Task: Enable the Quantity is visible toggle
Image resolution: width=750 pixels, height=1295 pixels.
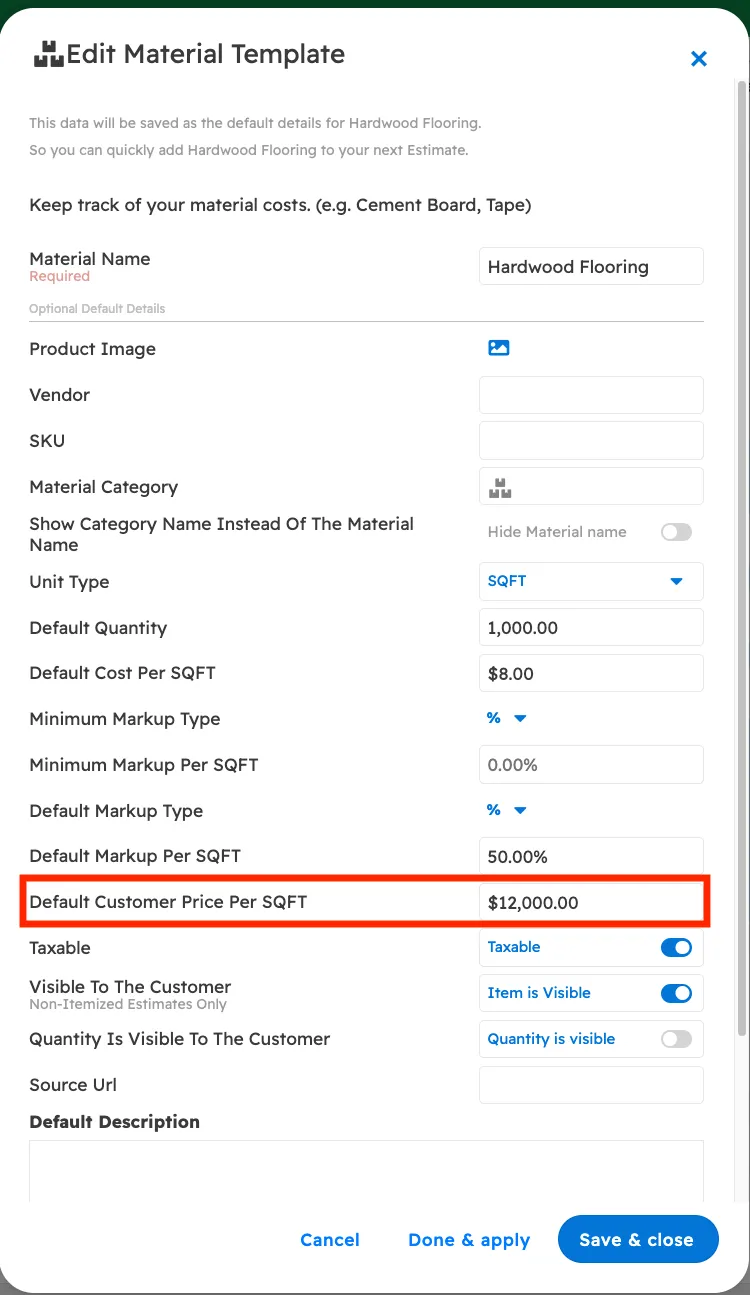Action: click(x=676, y=1039)
